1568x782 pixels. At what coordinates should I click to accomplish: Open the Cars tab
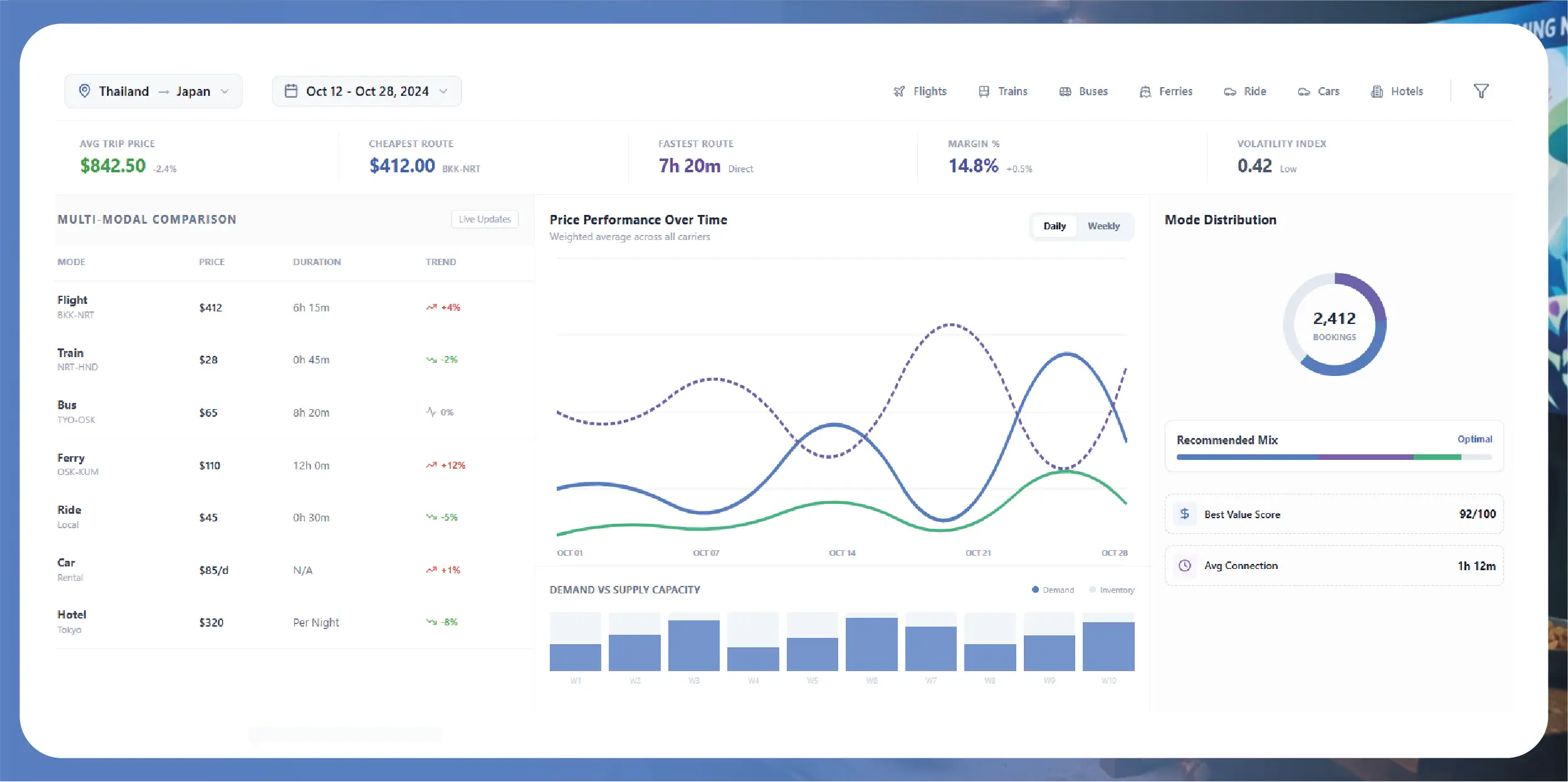coord(1318,91)
